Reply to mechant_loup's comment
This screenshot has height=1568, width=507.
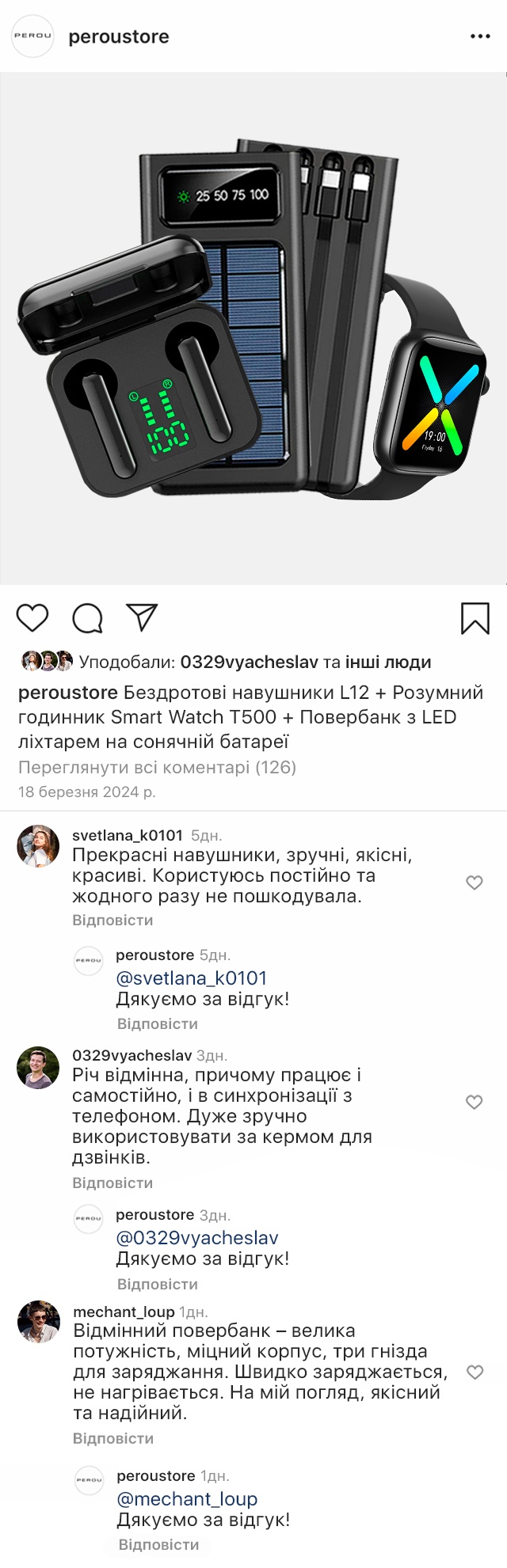[113, 1438]
